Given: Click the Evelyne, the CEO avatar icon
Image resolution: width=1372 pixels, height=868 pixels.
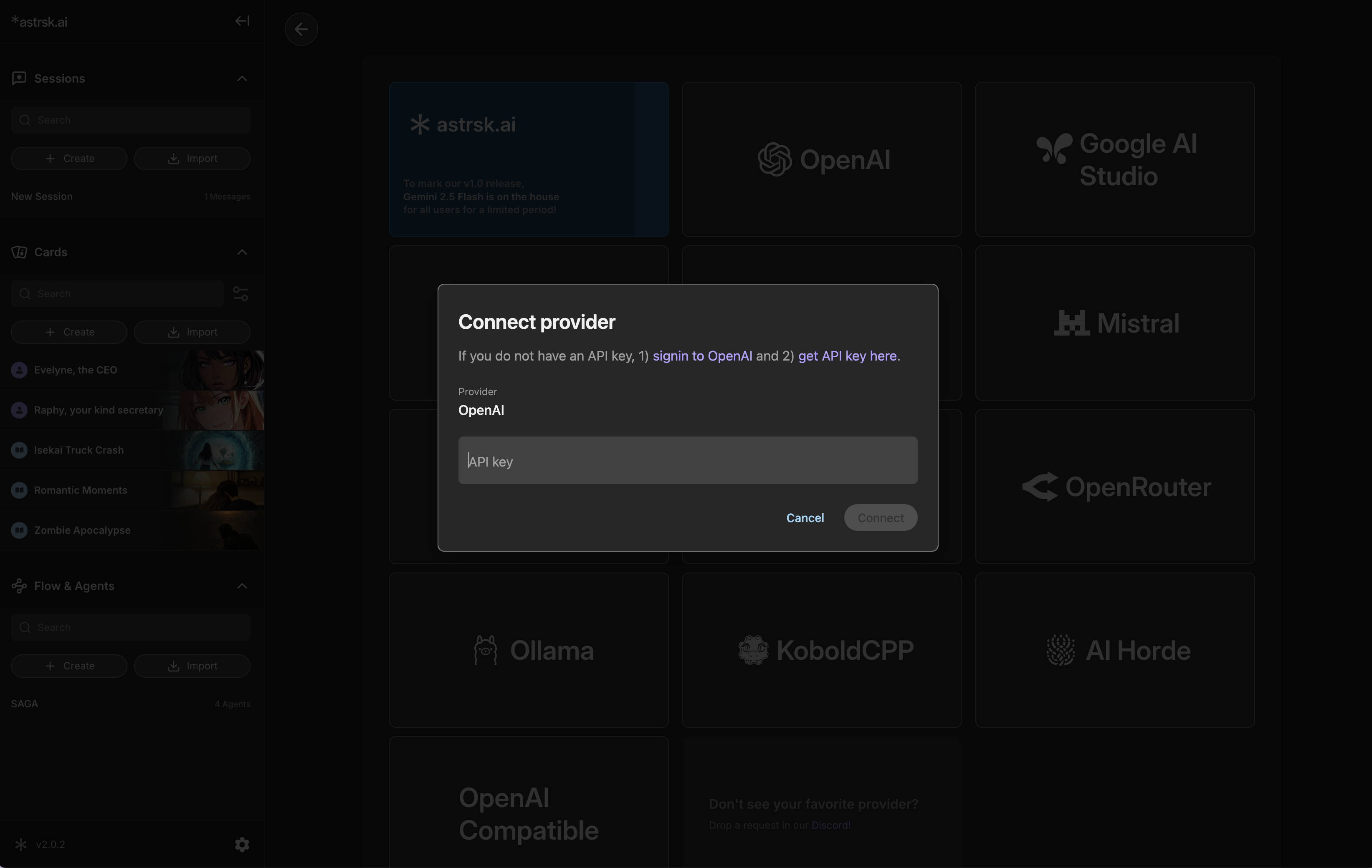Looking at the screenshot, I should 19,370.
